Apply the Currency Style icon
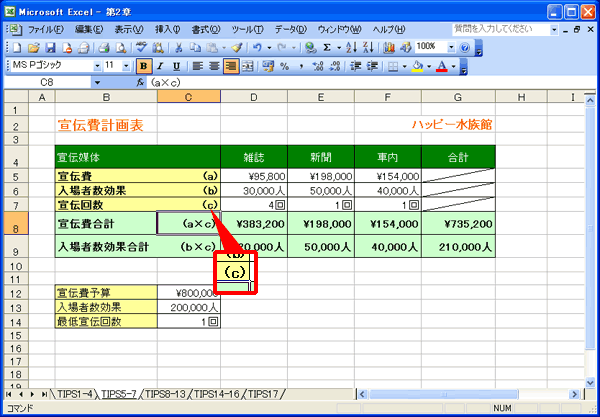This screenshot has width=600, height=417. click(x=268, y=67)
